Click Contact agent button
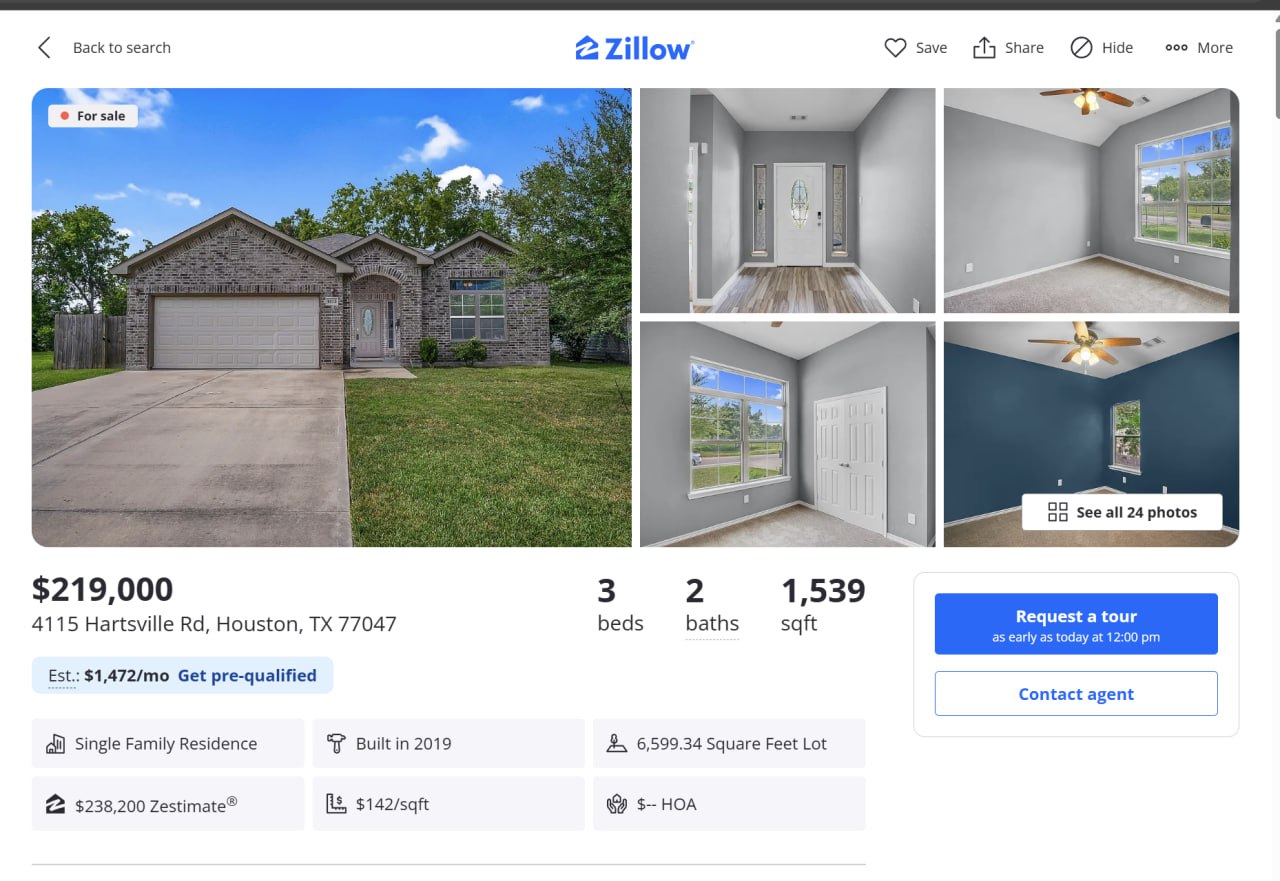The height and width of the screenshot is (881, 1280). [1076, 694]
